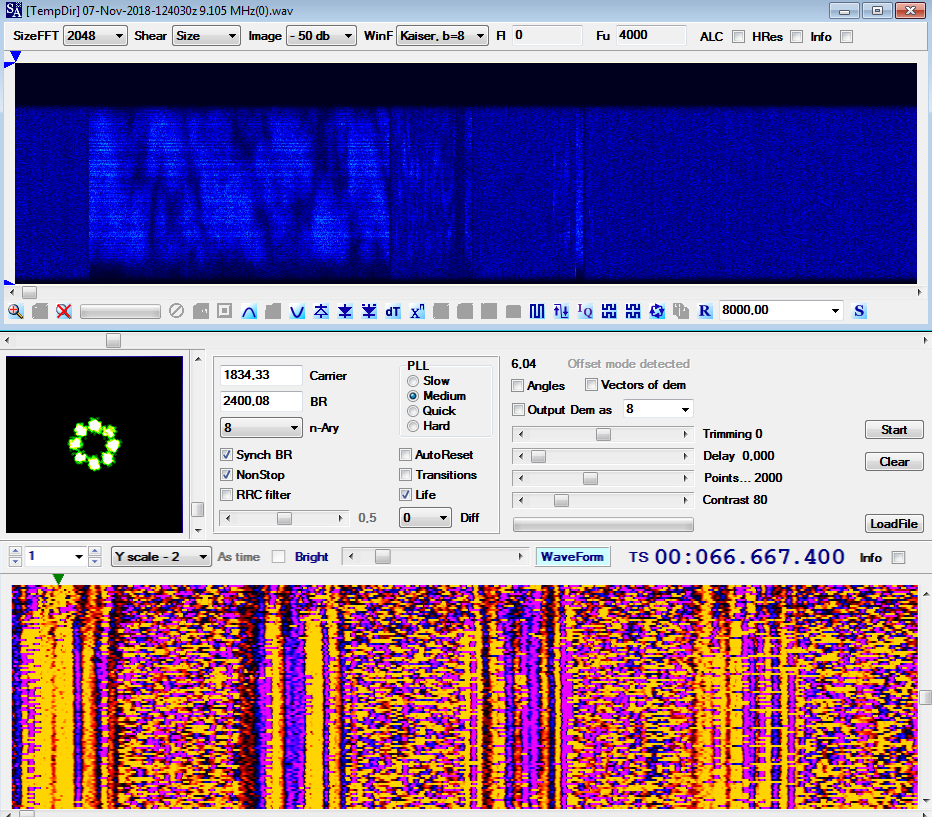932x817 pixels.
Task: Click the constellation diagram display
Action: click(95, 444)
